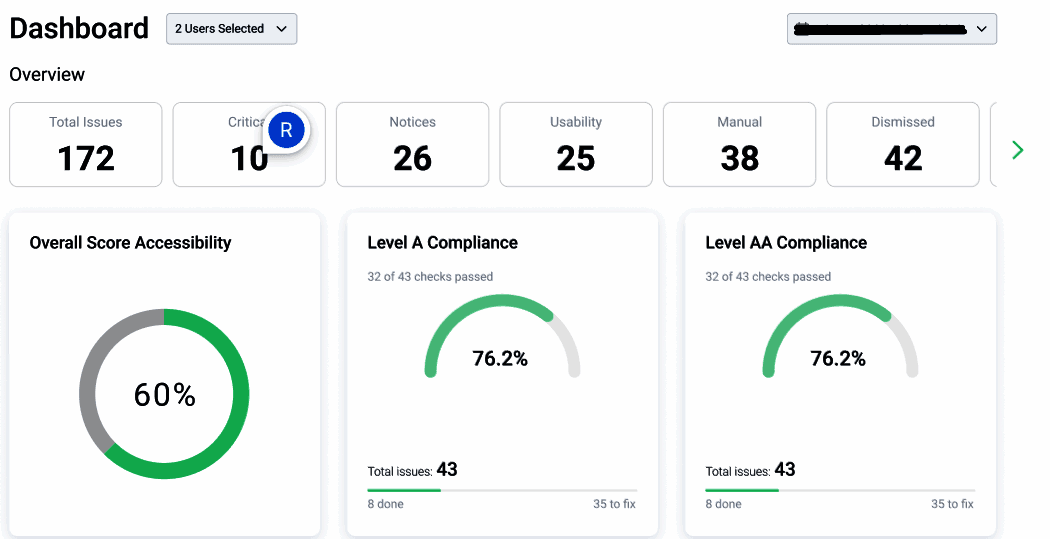Click the Level A Compliance title
The image size is (1050, 539).
pyautogui.click(x=443, y=242)
